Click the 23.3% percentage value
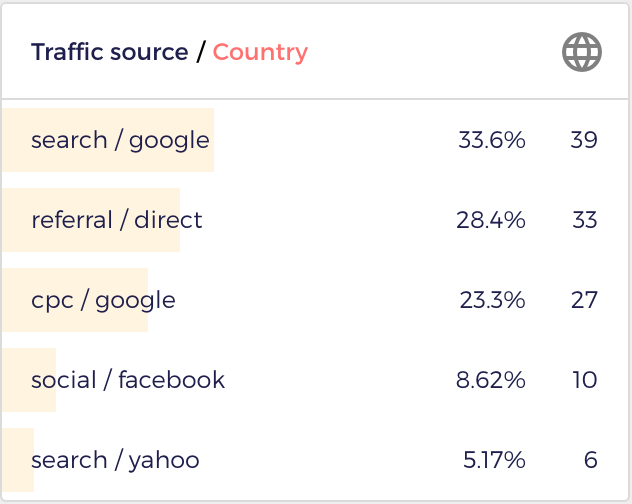The width and height of the screenshot is (632, 504). (x=492, y=300)
